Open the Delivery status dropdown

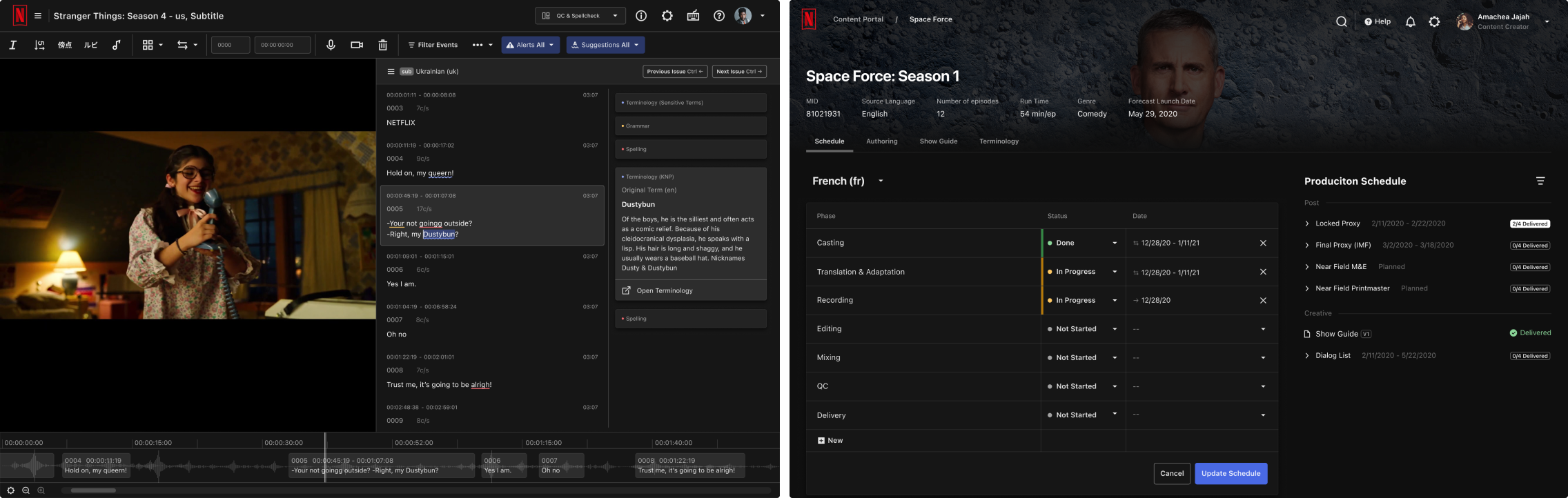point(1083,415)
